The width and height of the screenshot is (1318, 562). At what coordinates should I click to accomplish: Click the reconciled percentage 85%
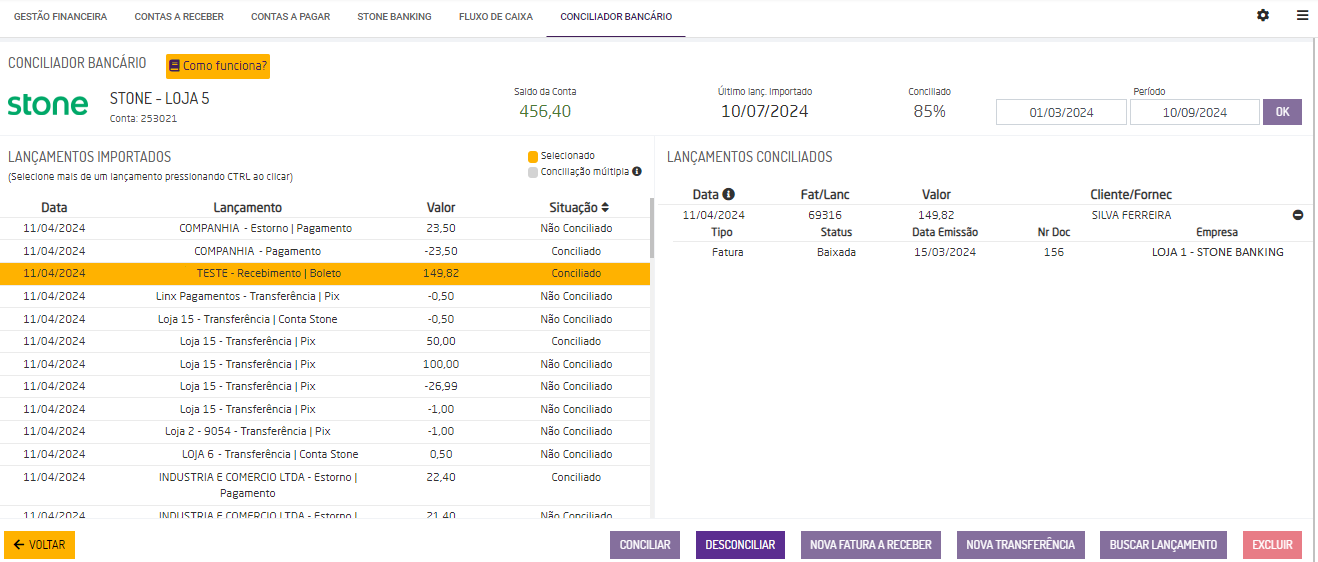coord(929,111)
